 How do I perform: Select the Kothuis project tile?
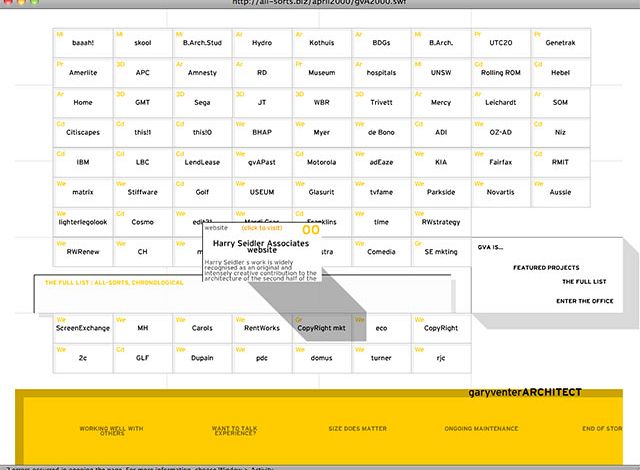click(x=321, y=44)
